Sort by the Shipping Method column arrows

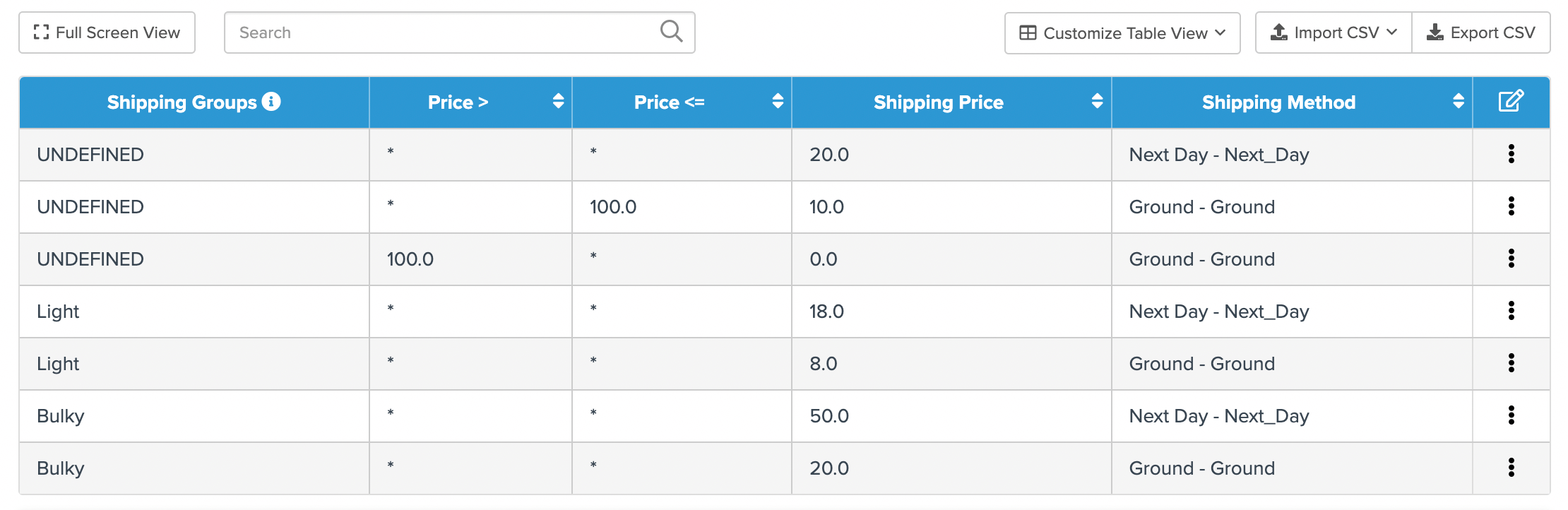click(1458, 101)
